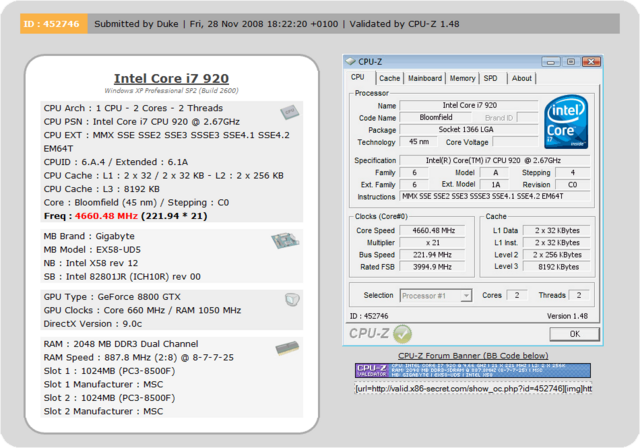
Task: Click the text 'NB : Intel X58 rev 12'
Action: (x=91, y=263)
